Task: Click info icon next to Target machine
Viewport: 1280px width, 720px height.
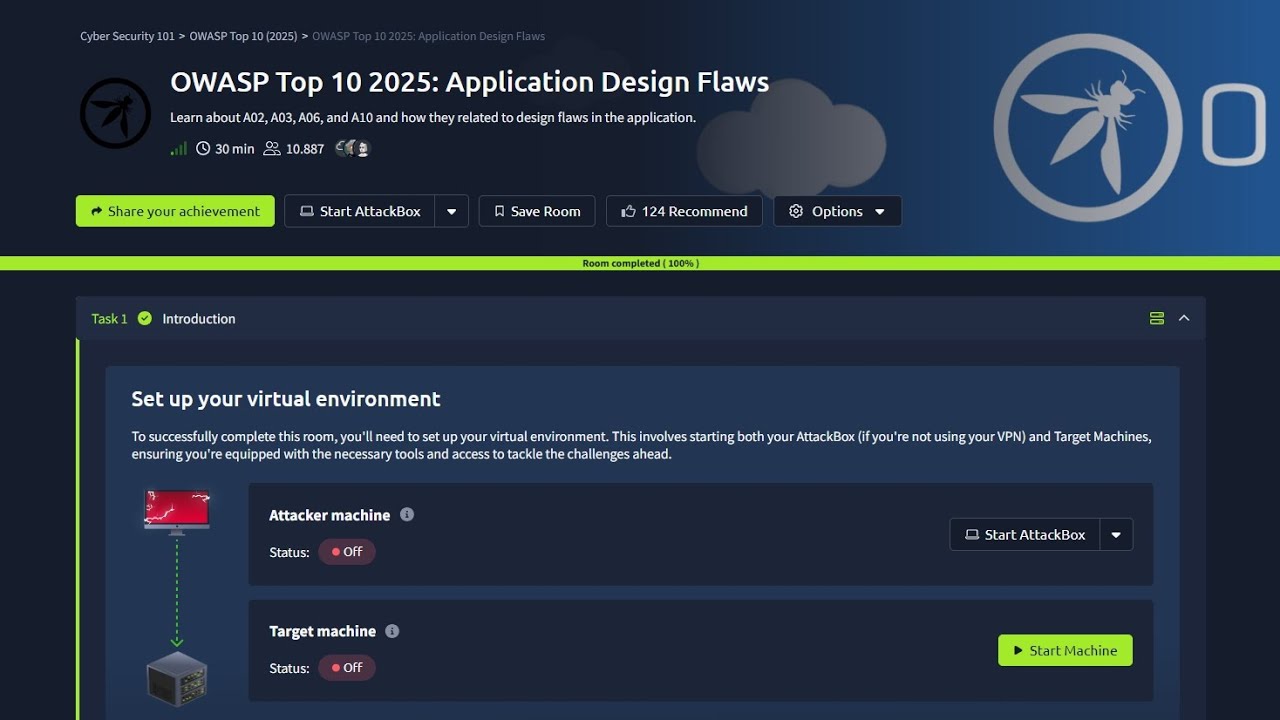Action: [392, 631]
